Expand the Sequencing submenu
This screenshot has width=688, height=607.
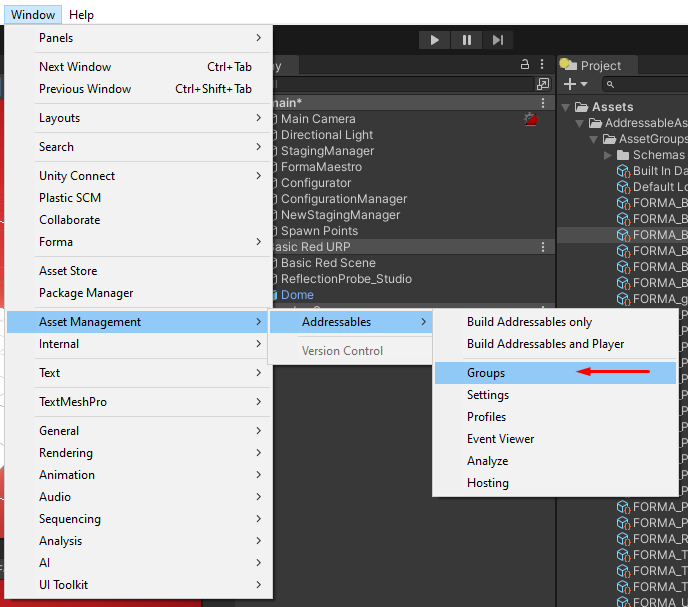pyautogui.click(x=139, y=519)
